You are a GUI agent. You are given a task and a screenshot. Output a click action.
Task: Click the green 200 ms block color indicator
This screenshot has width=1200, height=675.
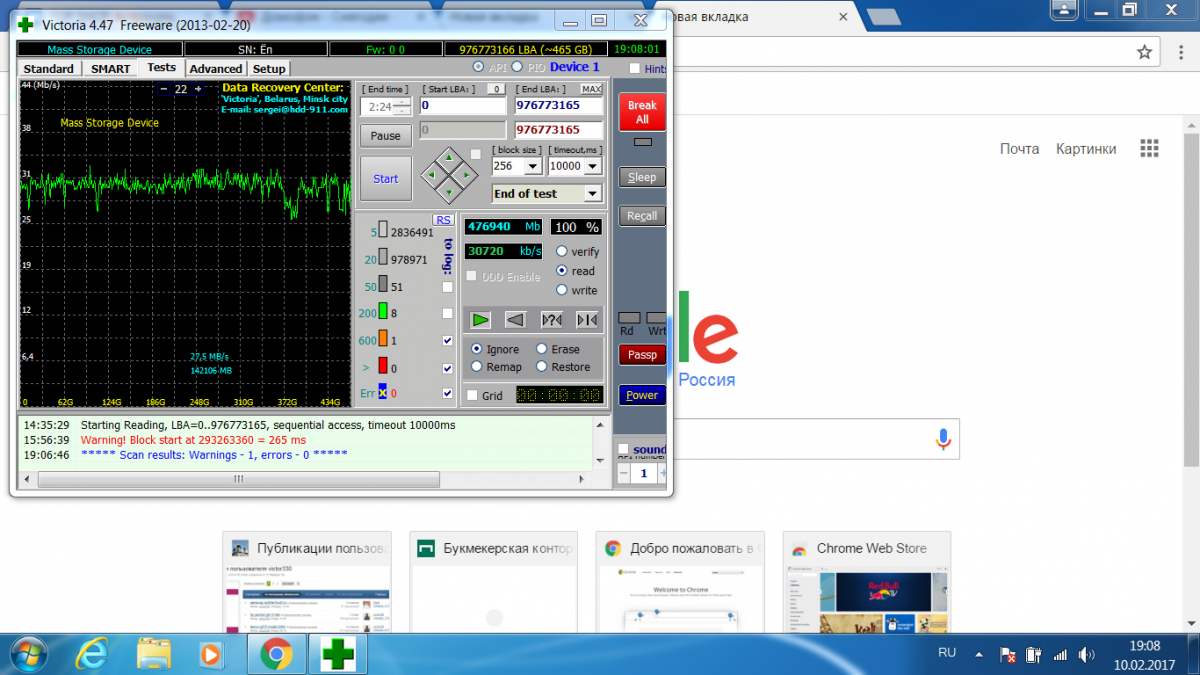pos(382,313)
